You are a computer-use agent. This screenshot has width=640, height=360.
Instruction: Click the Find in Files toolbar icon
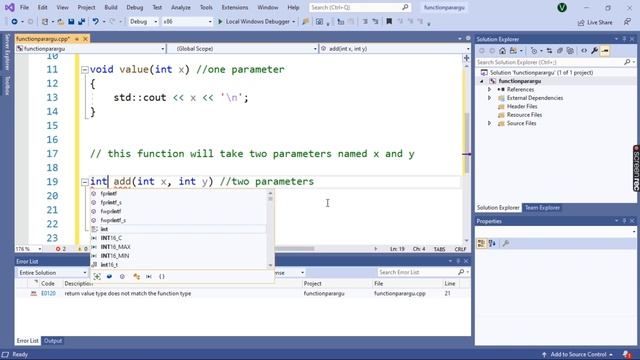coord(305,22)
